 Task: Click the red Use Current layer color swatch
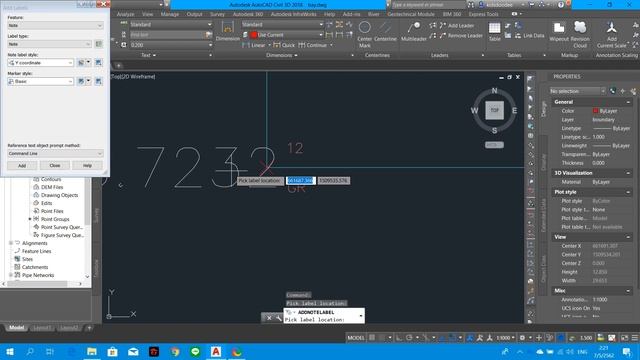254,35
